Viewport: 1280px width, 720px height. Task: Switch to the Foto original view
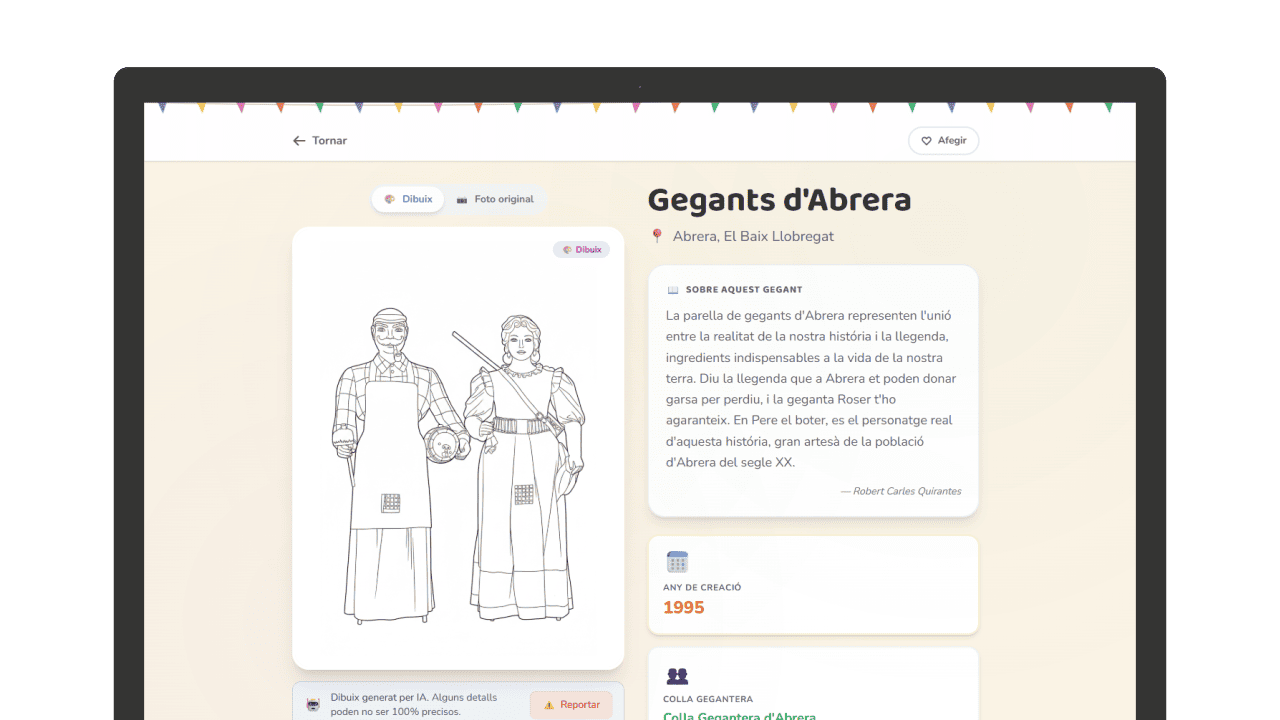495,199
